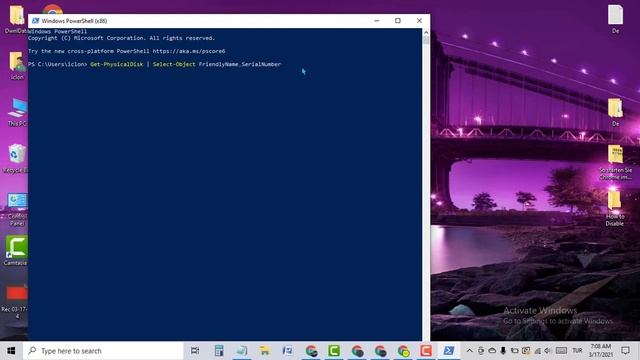Select the DwnlData folder icon

[x=17, y=19]
